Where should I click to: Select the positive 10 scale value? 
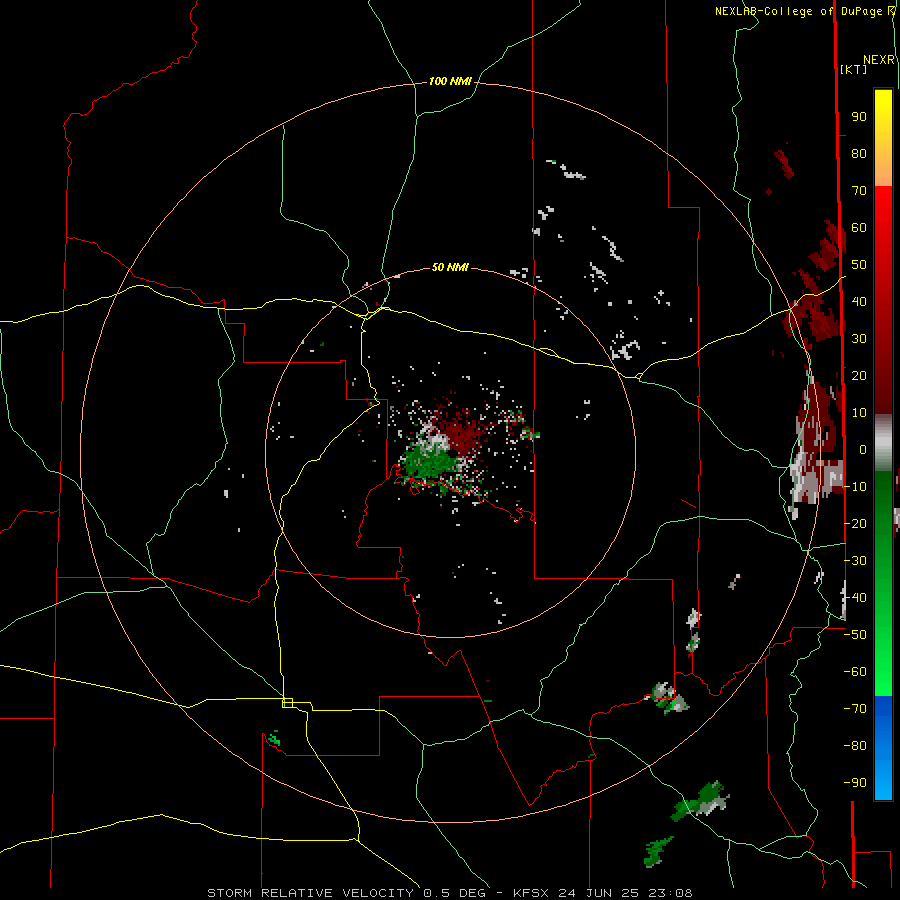point(859,413)
